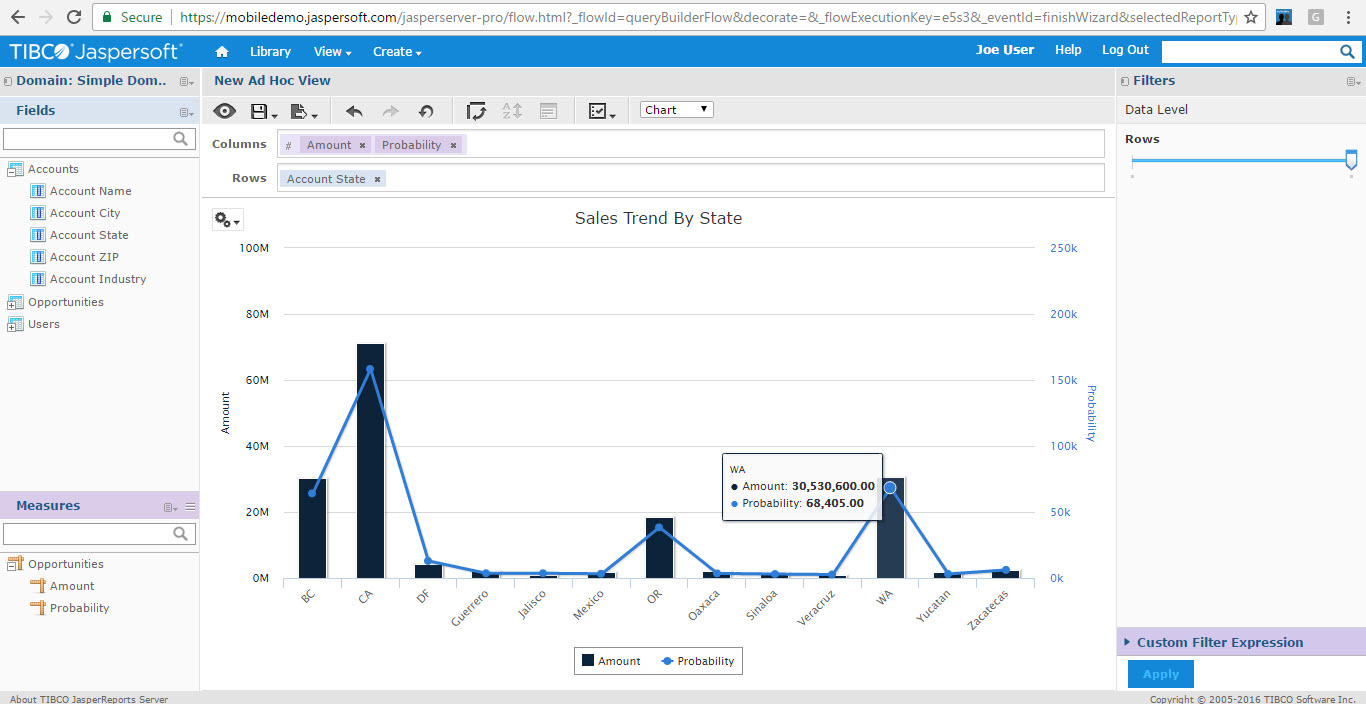Click the eye preview mode icon
The height and width of the screenshot is (704, 1366).
tap(225, 111)
